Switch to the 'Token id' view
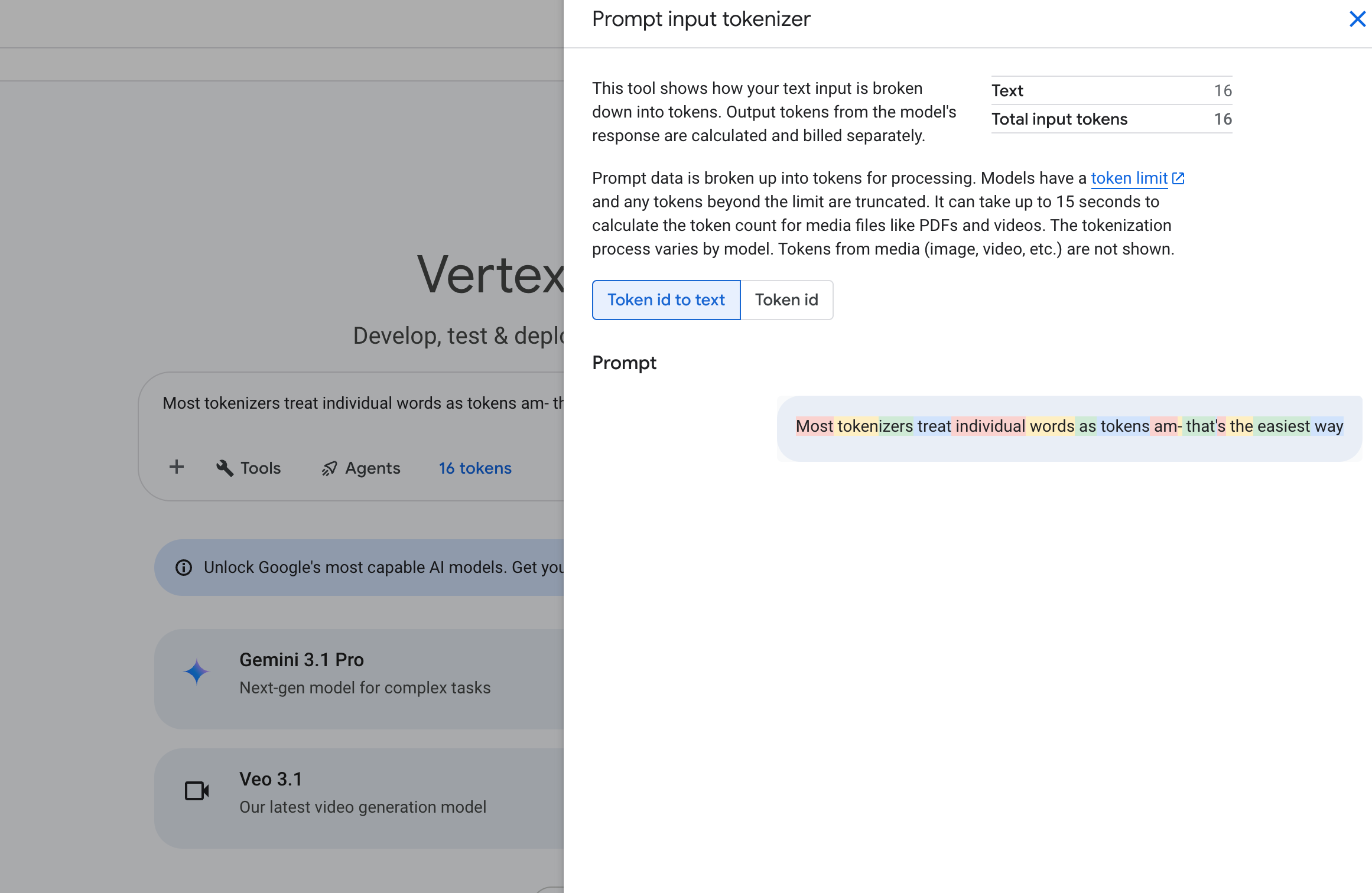The width and height of the screenshot is (1372, 893). pos(786,300)
